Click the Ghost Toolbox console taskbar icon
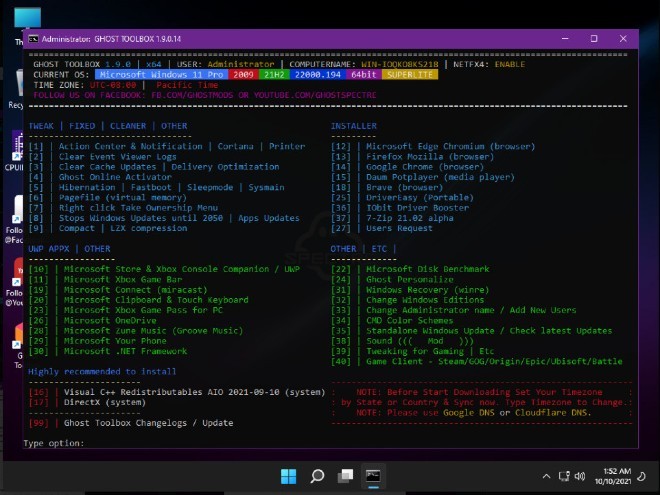660x495 pixels. (373, 476)
